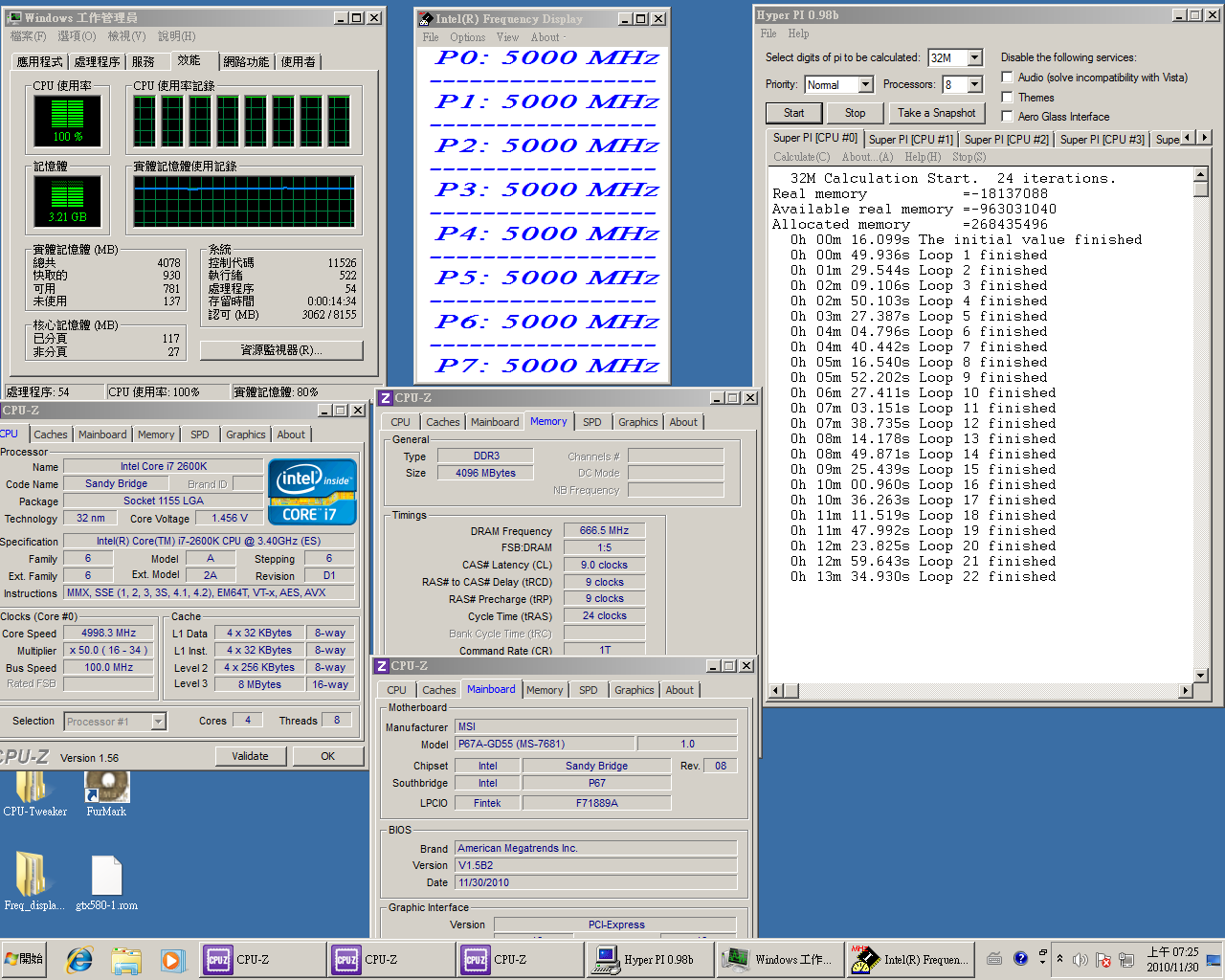Click Start button in Hyper PI
This screenshot has width=1225, height=980.
[x=794, y=113]
